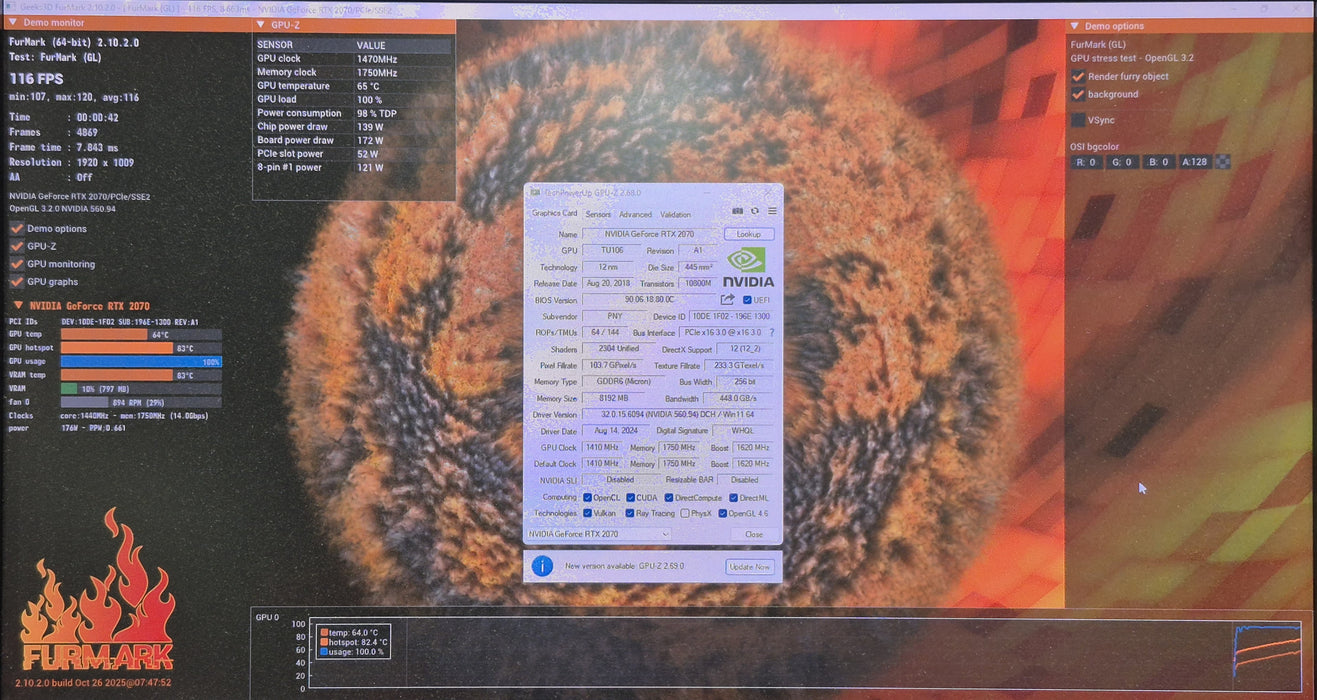Click the A:128 alpha value field
This screenshot has height=700, width=1317.
pos(1195,162)
